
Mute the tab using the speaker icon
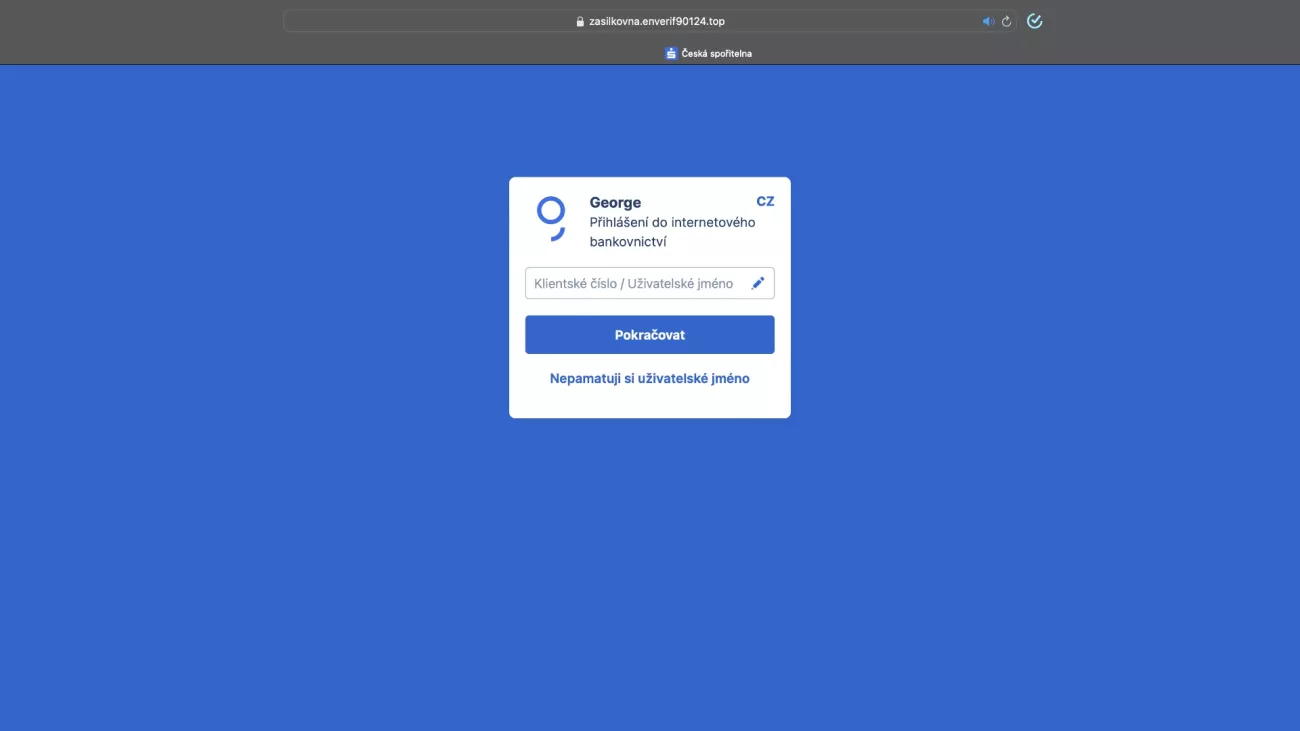[x=988, y=21]
